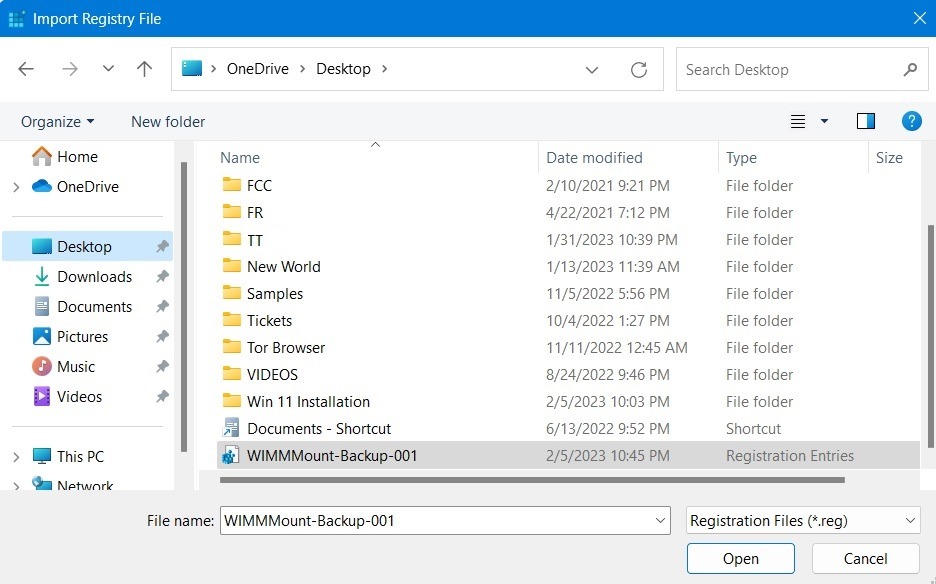The width and height of the screenshot is (936, 584).
Task: Click the WIMMMount-Backup-001 registry file icon
Action: pos(232,455)
